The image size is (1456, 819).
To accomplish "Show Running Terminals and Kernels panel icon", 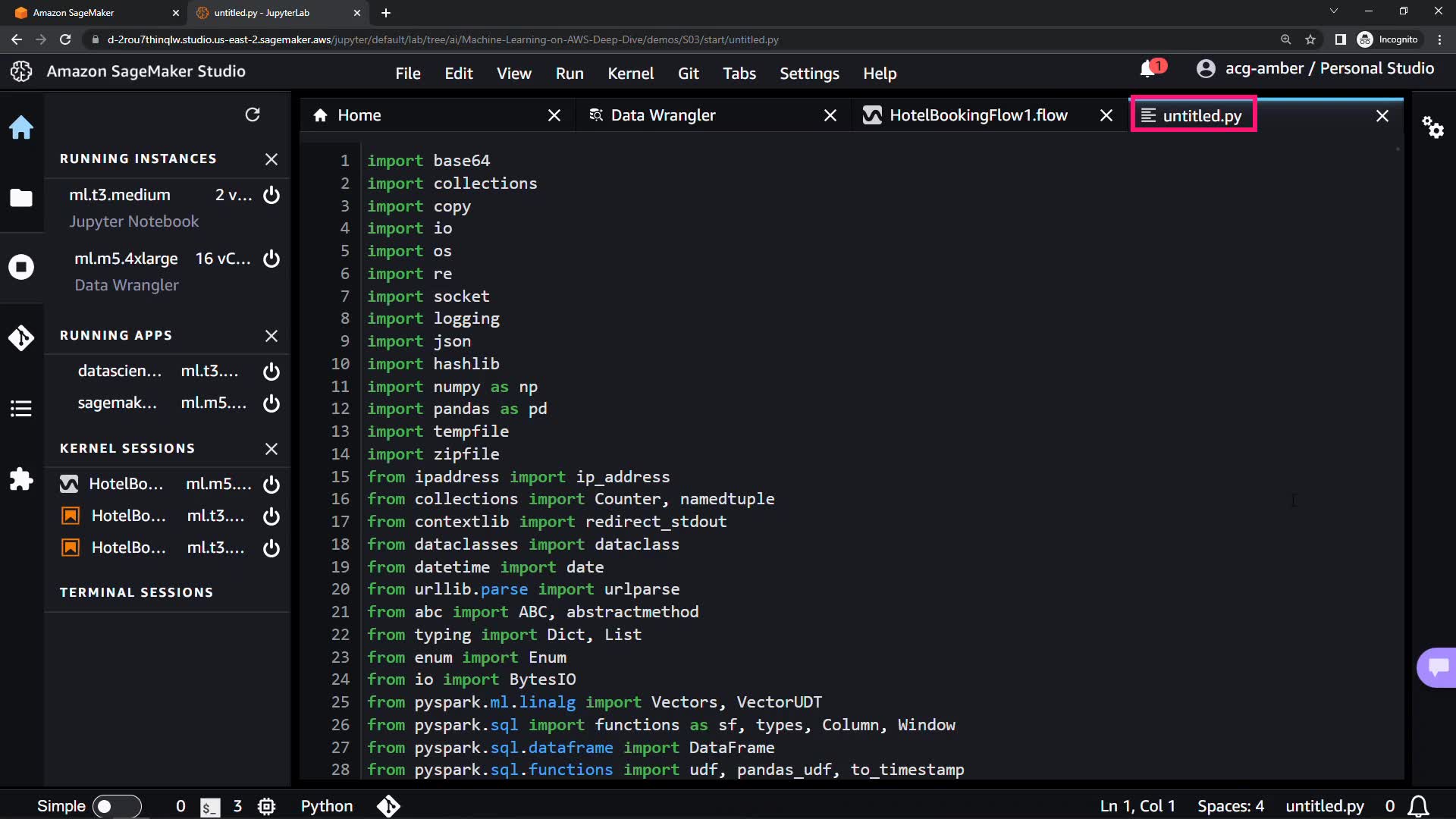I will tap(21, 267).
